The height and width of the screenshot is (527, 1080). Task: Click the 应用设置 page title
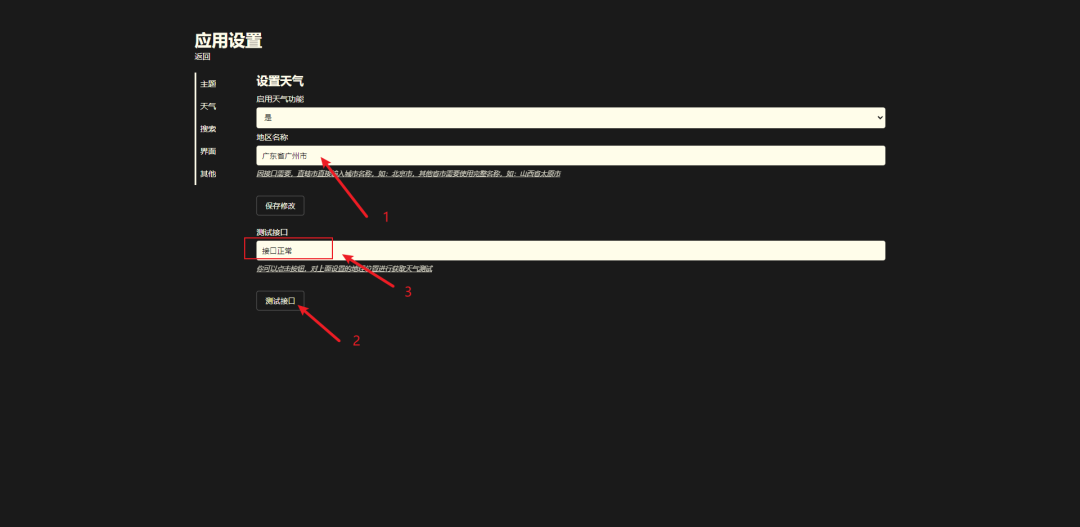pyautogui.click(x=229, y=41)
